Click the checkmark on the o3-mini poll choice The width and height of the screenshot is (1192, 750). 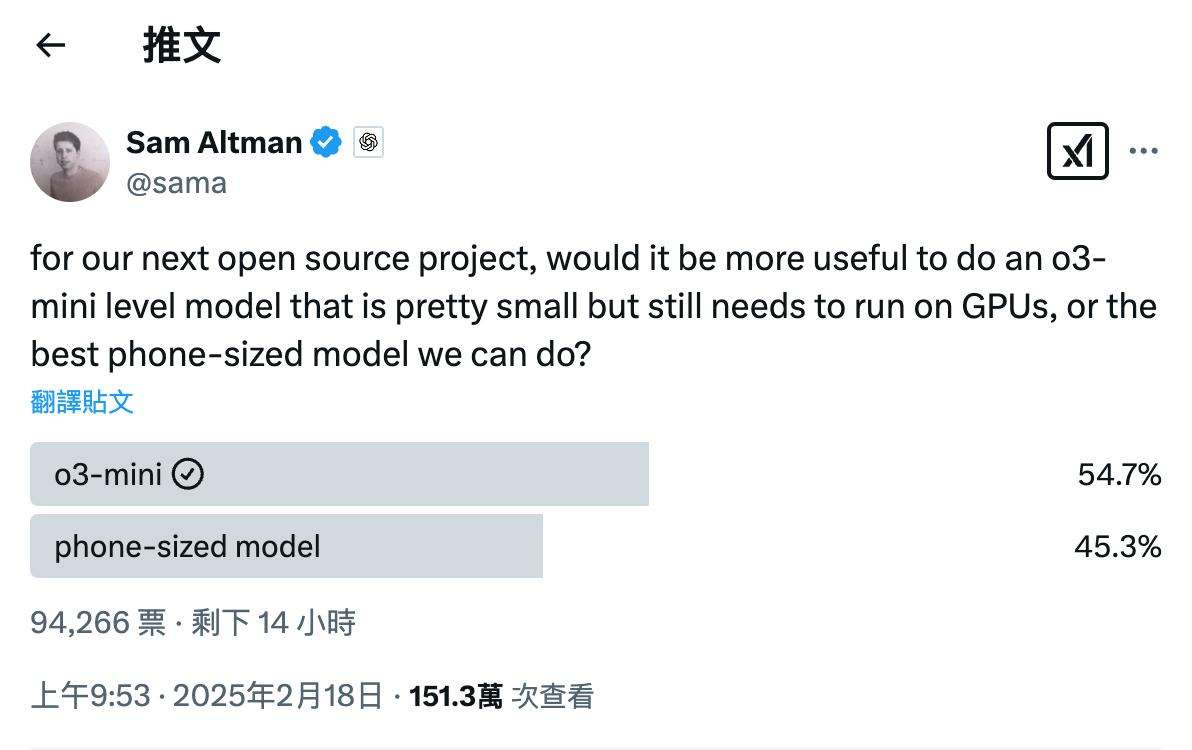pyautogui.click(x=186, y=474)
